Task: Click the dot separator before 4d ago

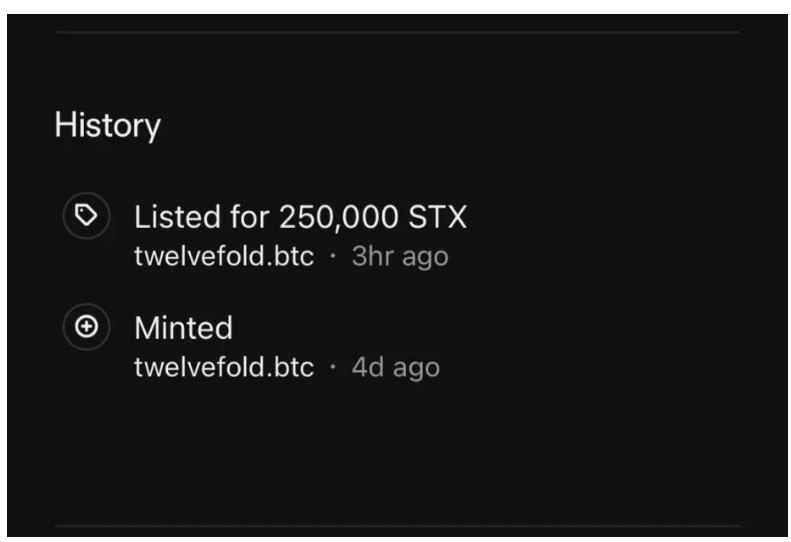Action: coord(332,367)
